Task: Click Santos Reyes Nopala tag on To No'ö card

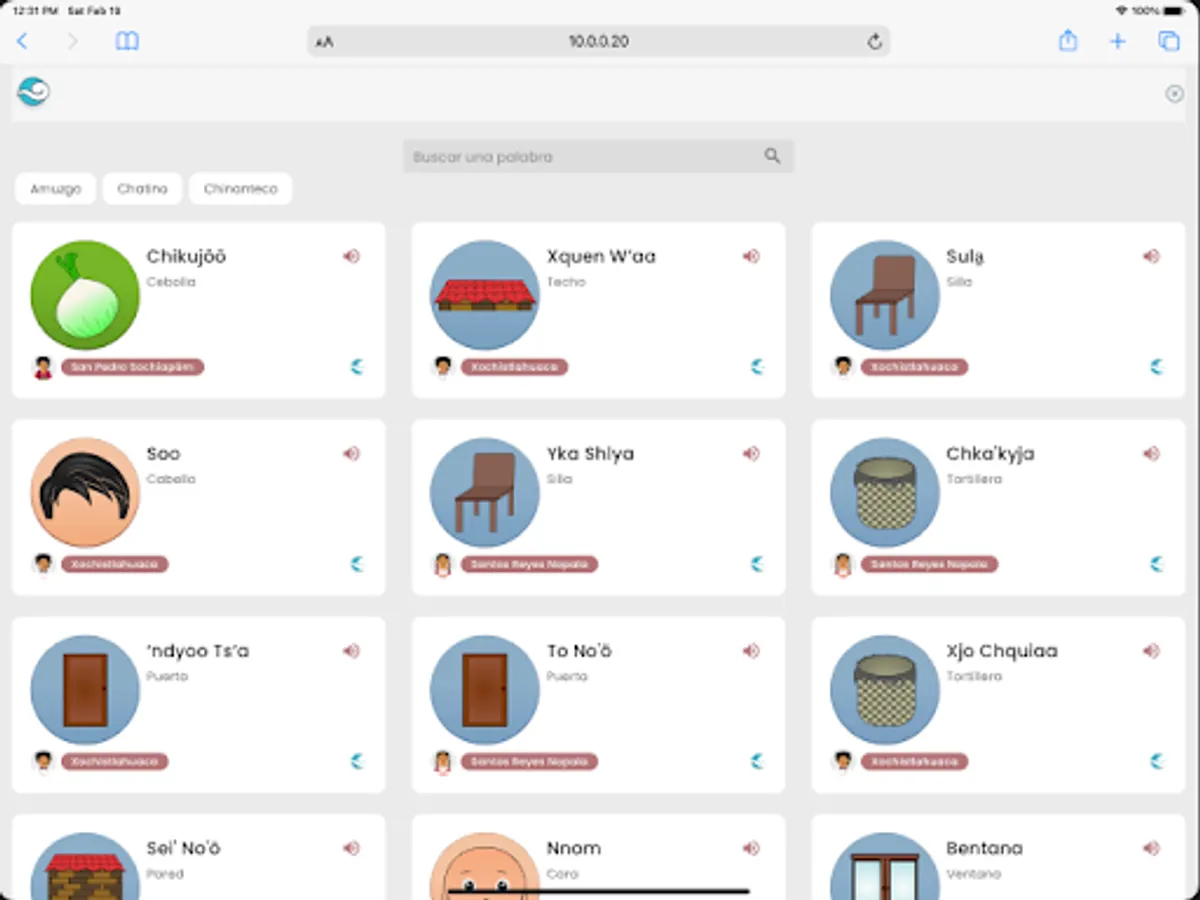Action: [x=529, y=761]
